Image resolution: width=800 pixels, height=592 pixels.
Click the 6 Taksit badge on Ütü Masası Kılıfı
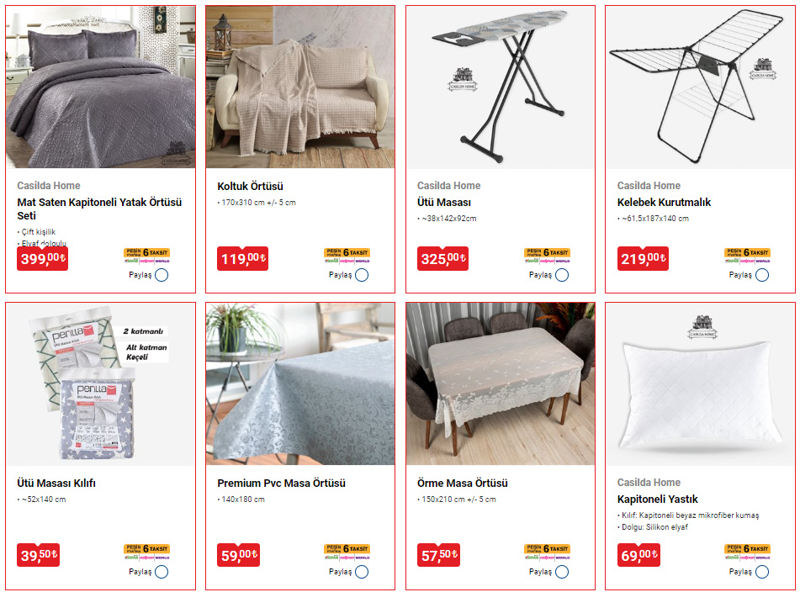(x=147, y=551)
